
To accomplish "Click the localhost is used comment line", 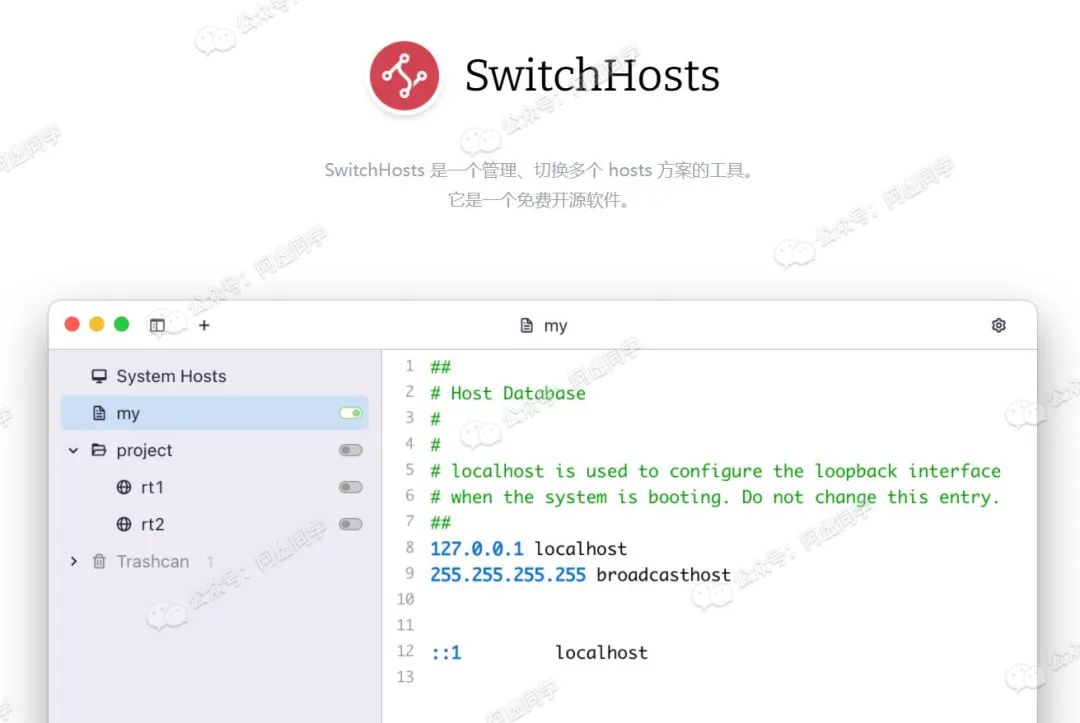I will [715, 471].
